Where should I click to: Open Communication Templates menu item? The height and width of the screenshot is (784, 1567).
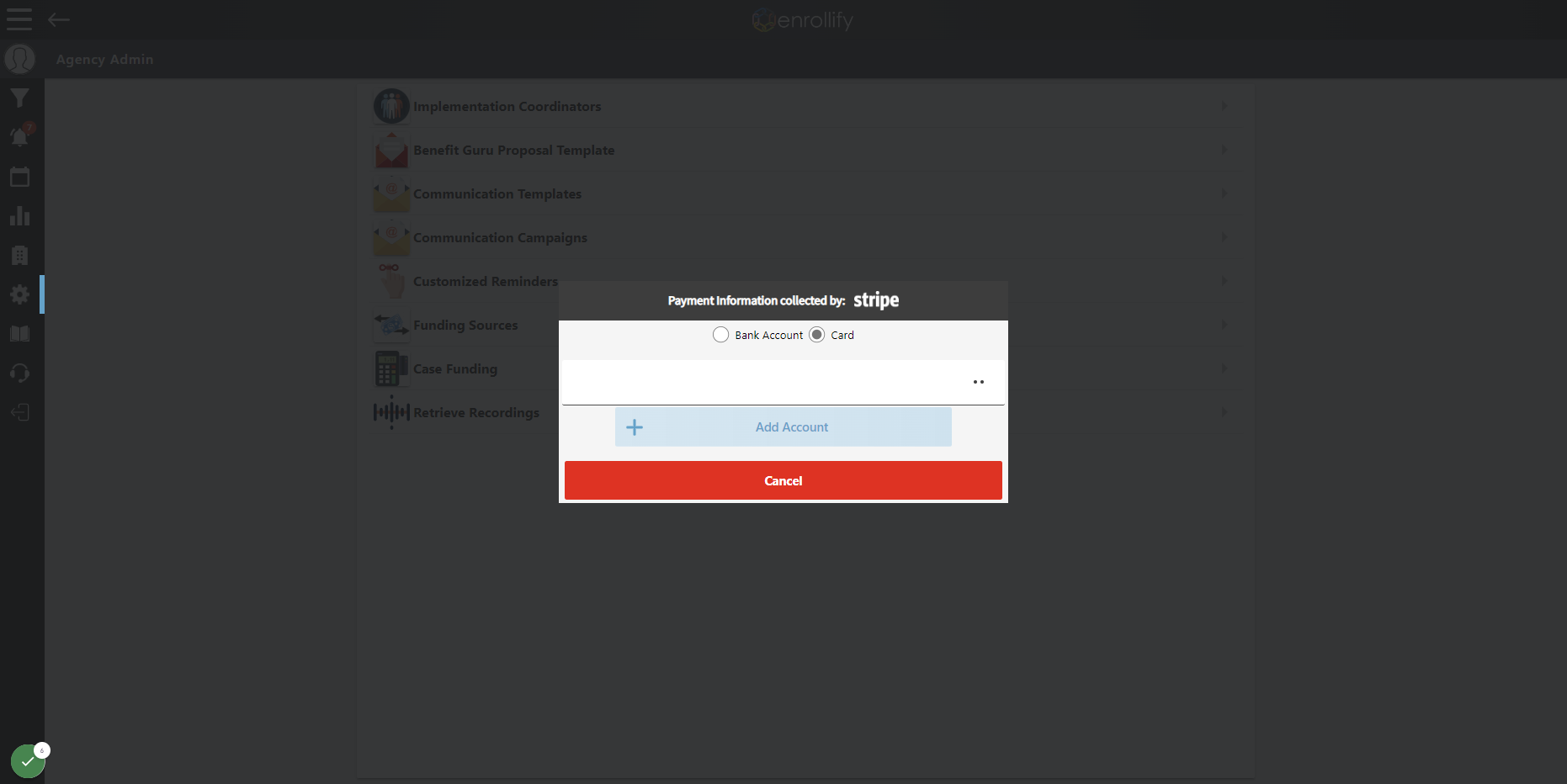(x=805, y=194)
